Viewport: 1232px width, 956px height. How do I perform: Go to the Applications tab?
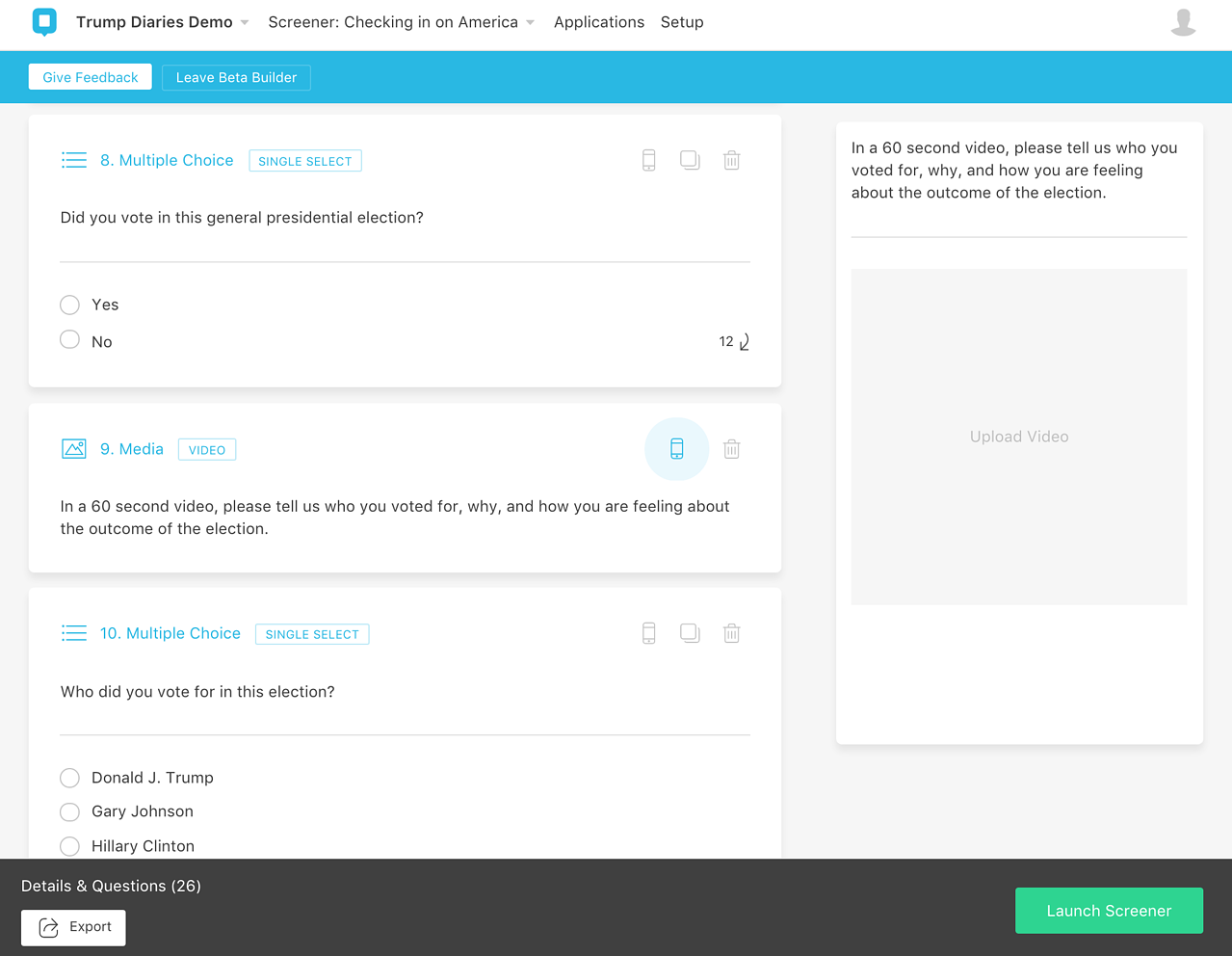pos(599,22)
